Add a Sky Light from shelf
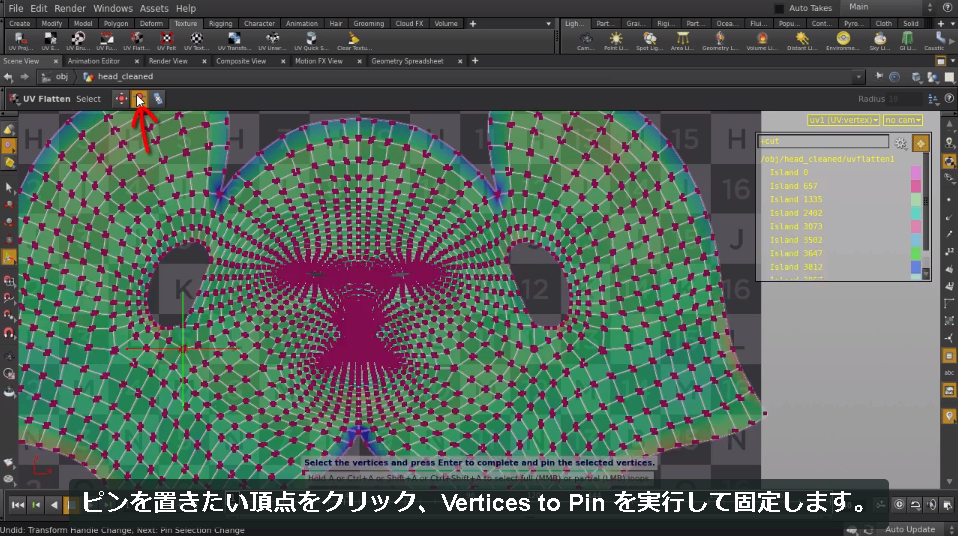958x536 pixels. click(x=880, y=41)
